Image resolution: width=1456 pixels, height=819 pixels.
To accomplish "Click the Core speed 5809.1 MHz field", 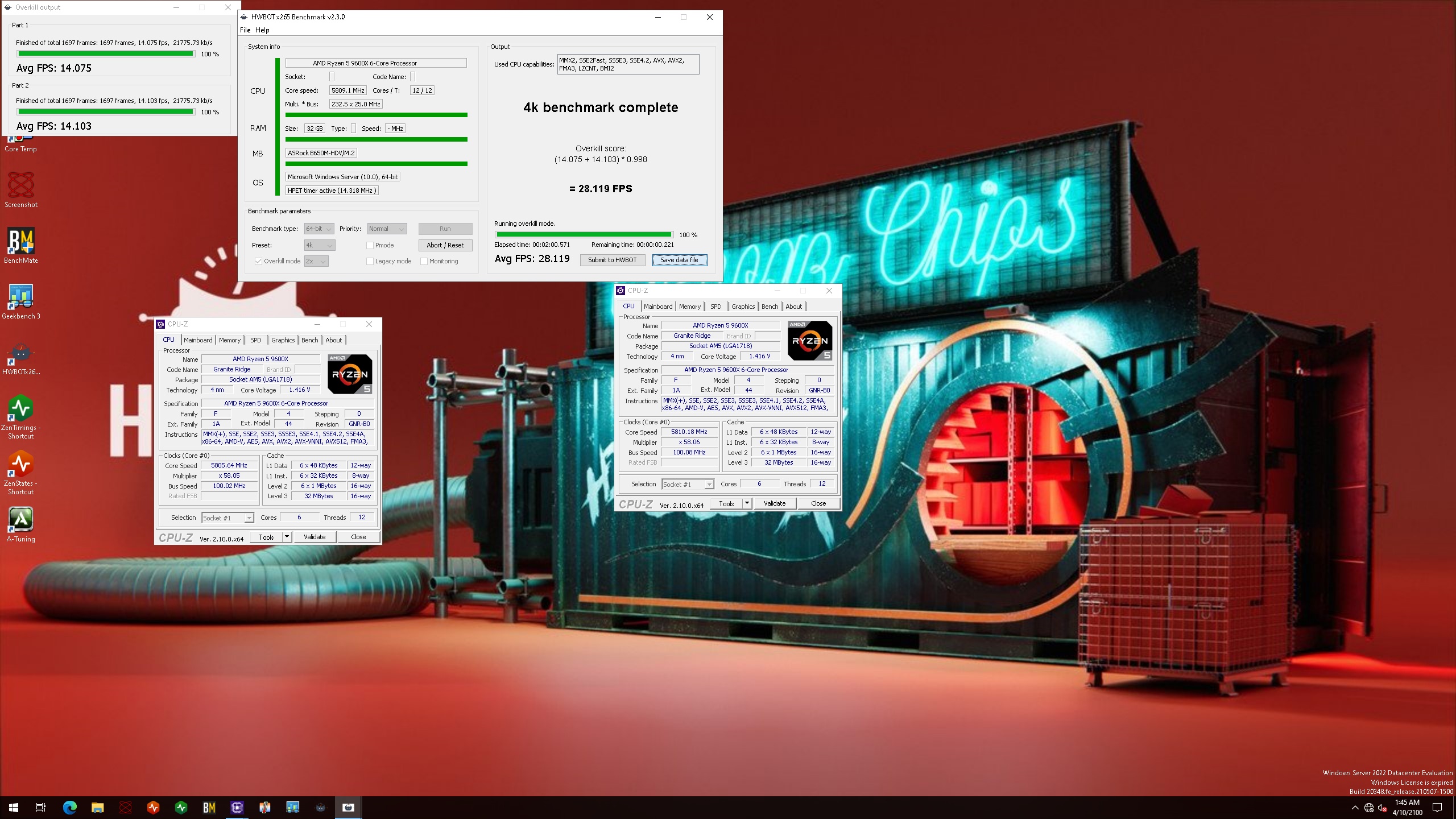I will coord(348,90).
